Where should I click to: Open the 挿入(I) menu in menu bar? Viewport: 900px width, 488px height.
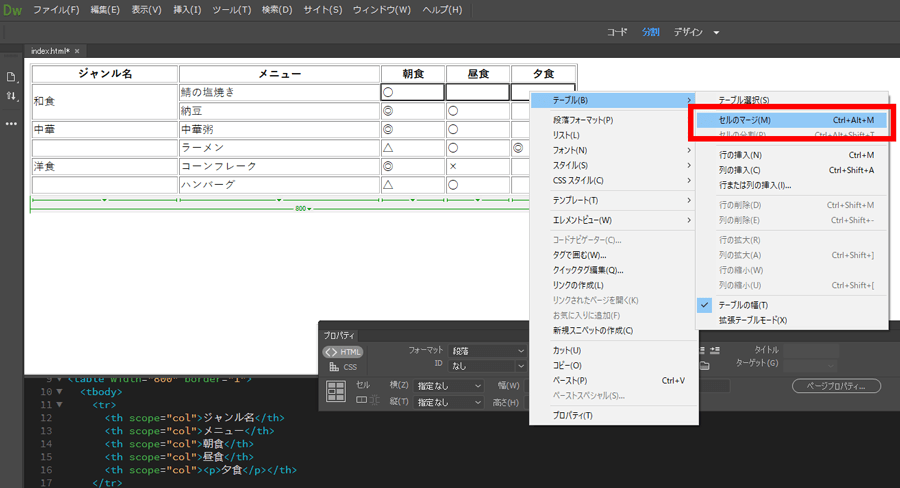point(187,10)
